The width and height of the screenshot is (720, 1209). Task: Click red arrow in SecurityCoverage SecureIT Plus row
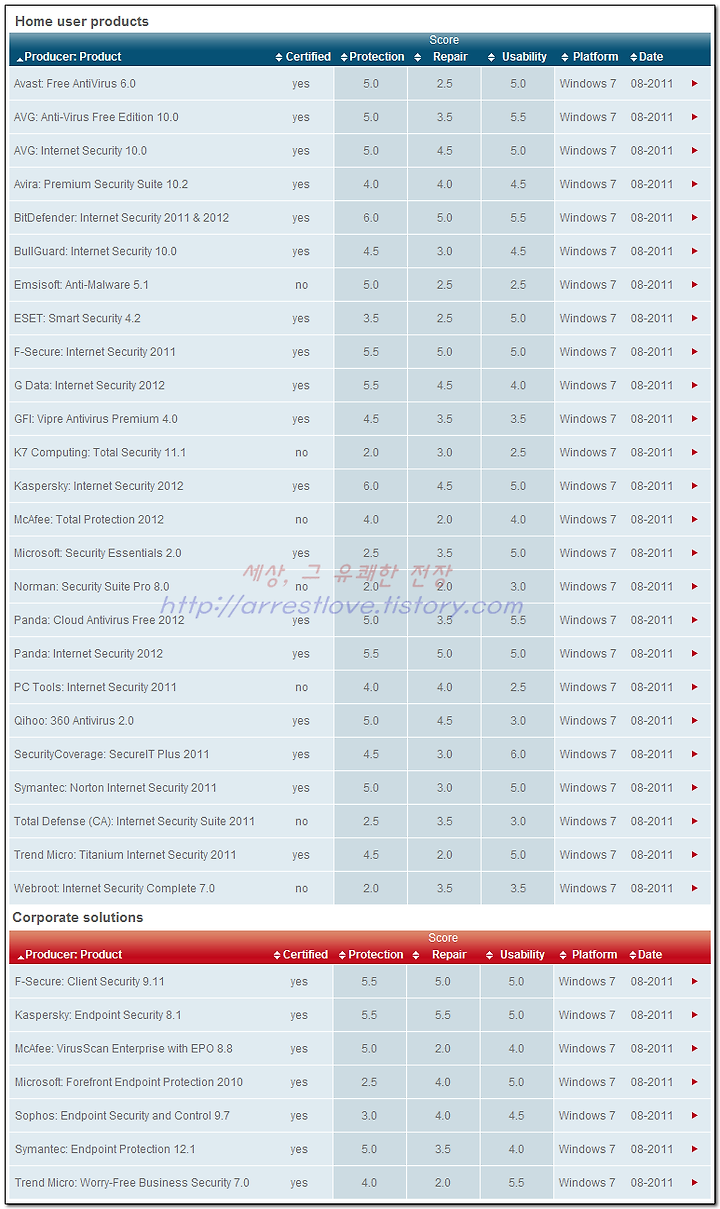pos(695,754)
